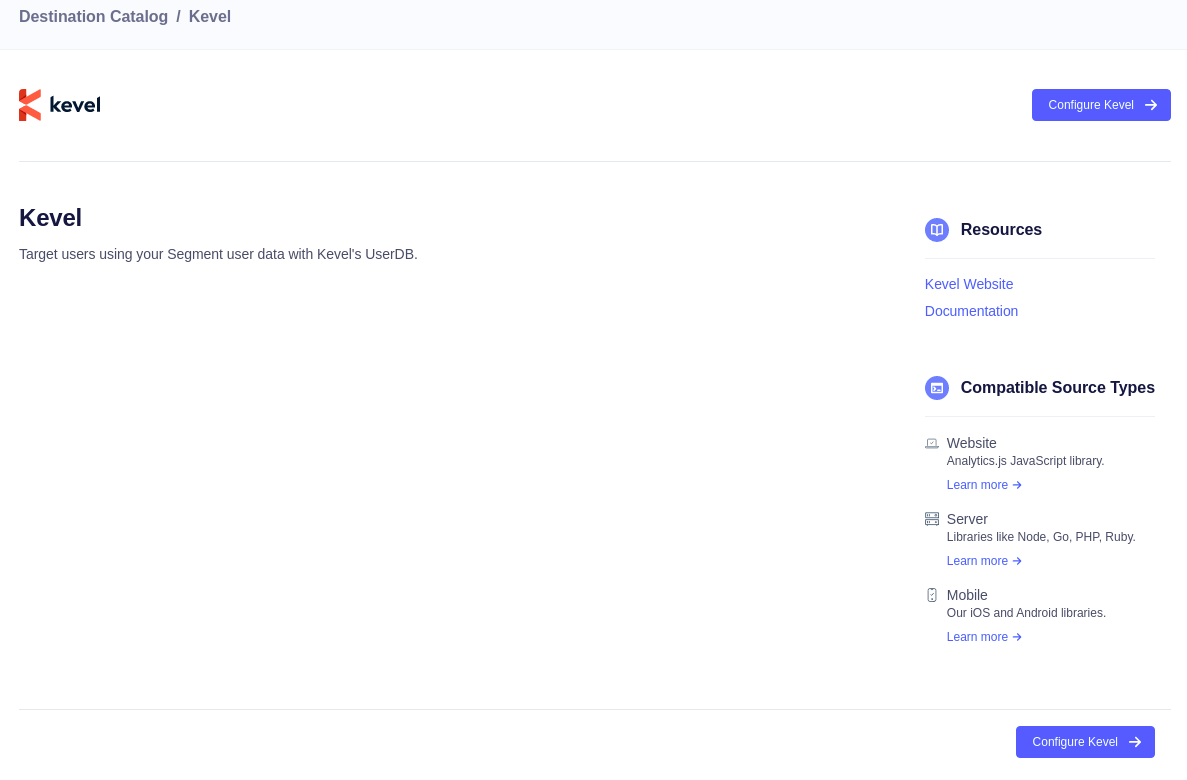Select the Website browser icon

tap(931, 443)
